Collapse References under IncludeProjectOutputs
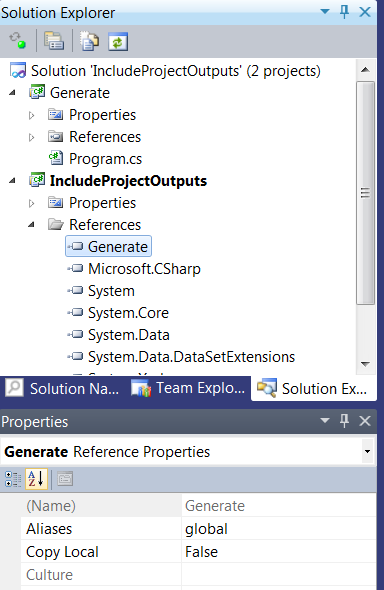Screen dimensions: 384x590 [32, 225]
